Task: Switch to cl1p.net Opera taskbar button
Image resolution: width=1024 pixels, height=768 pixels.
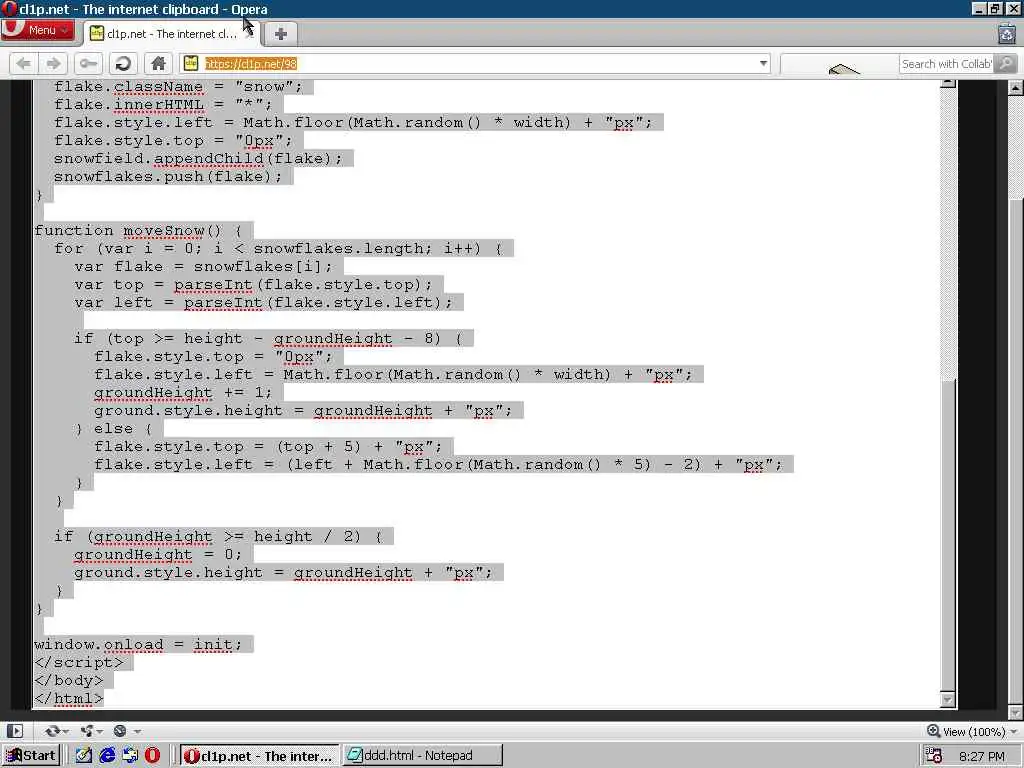Action: coord(259,756)
